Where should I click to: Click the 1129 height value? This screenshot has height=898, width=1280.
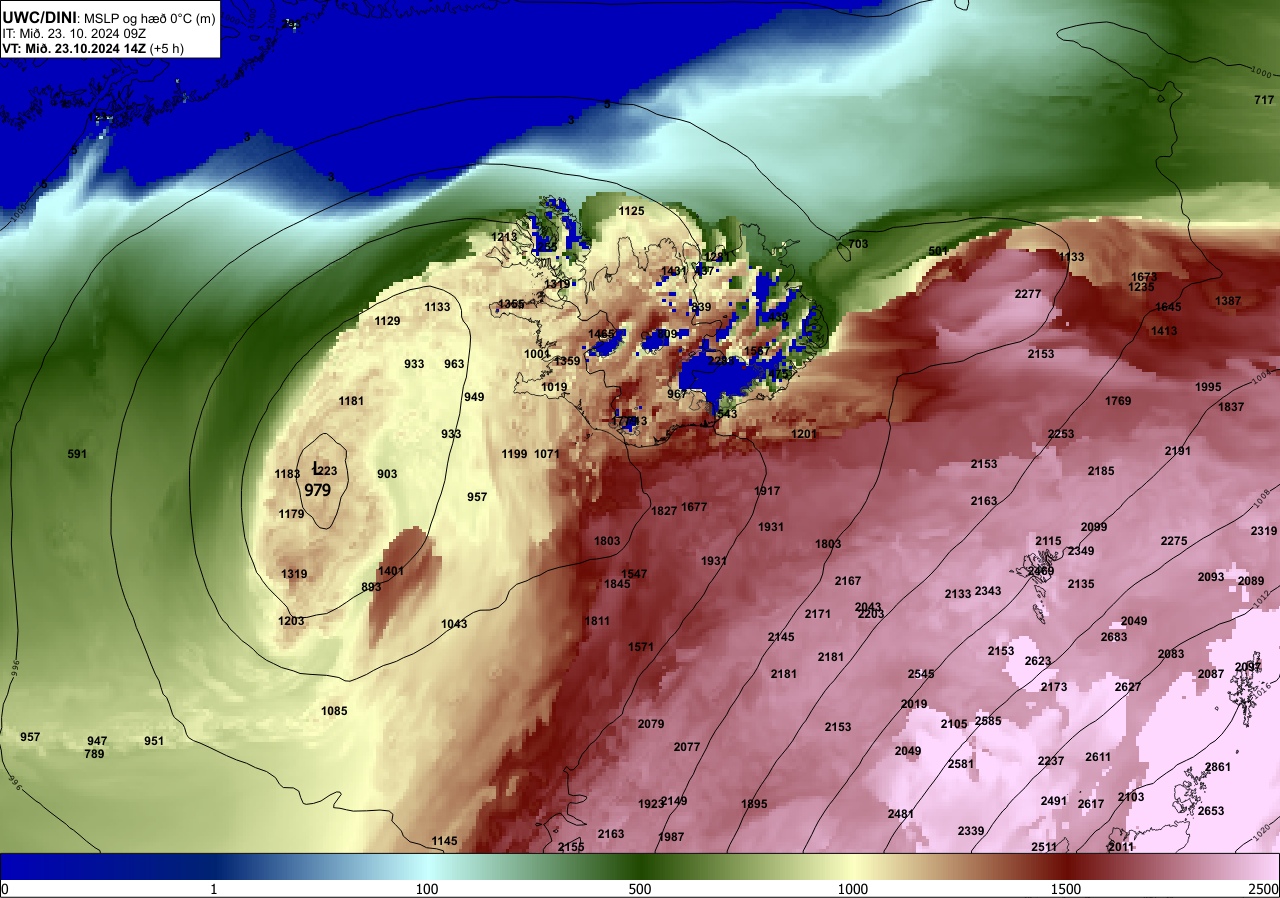387,321
